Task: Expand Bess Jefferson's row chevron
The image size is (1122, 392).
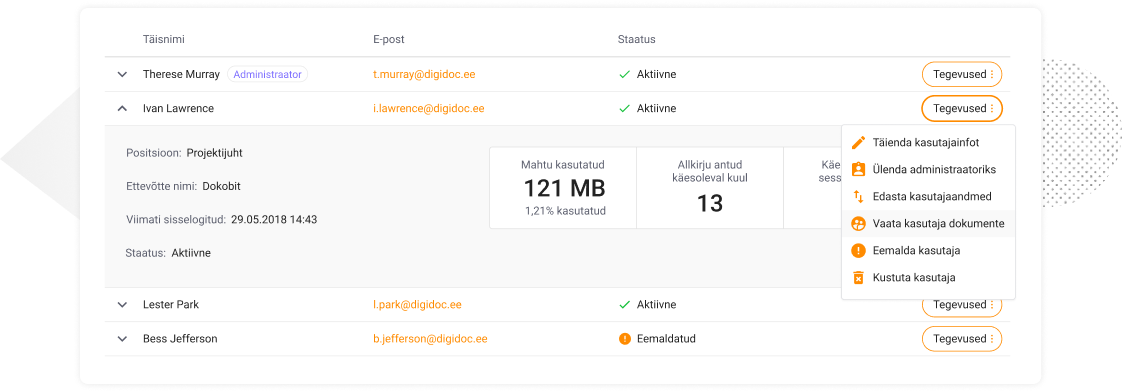Action: 122,338
